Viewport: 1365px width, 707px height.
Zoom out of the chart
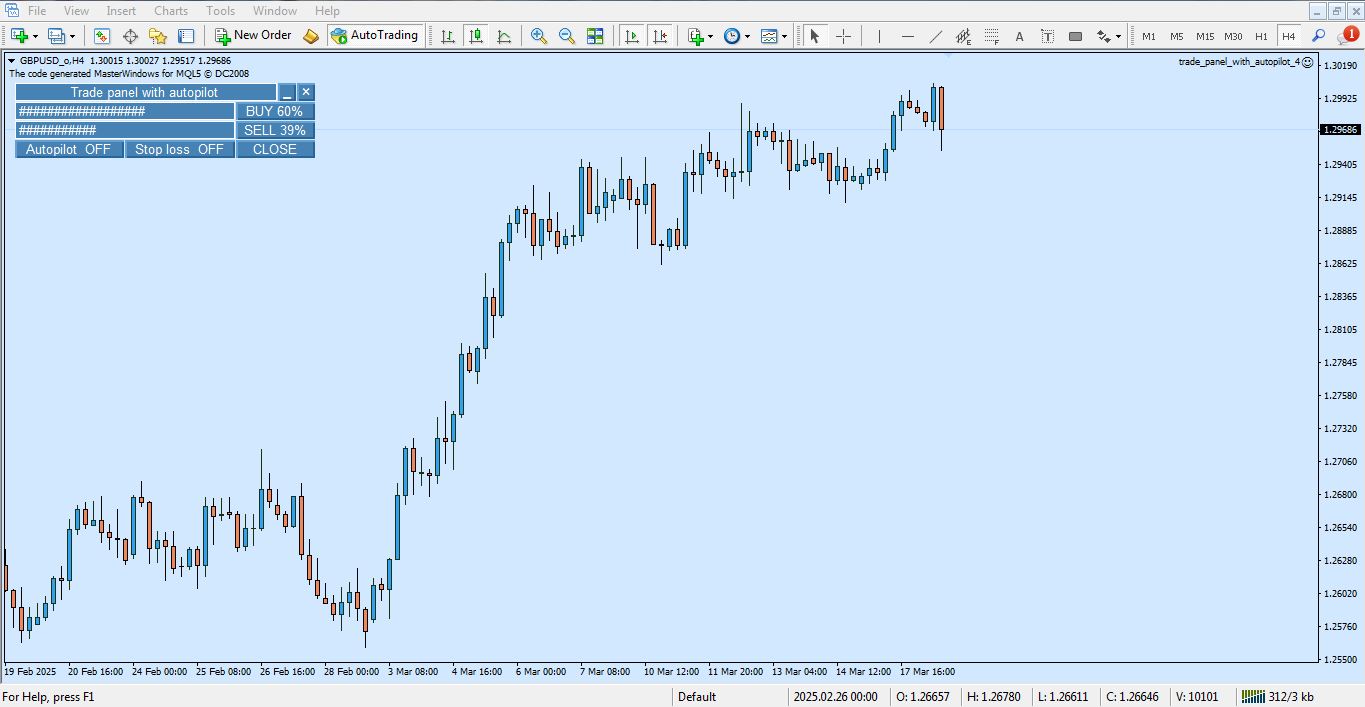coord(567,36)
